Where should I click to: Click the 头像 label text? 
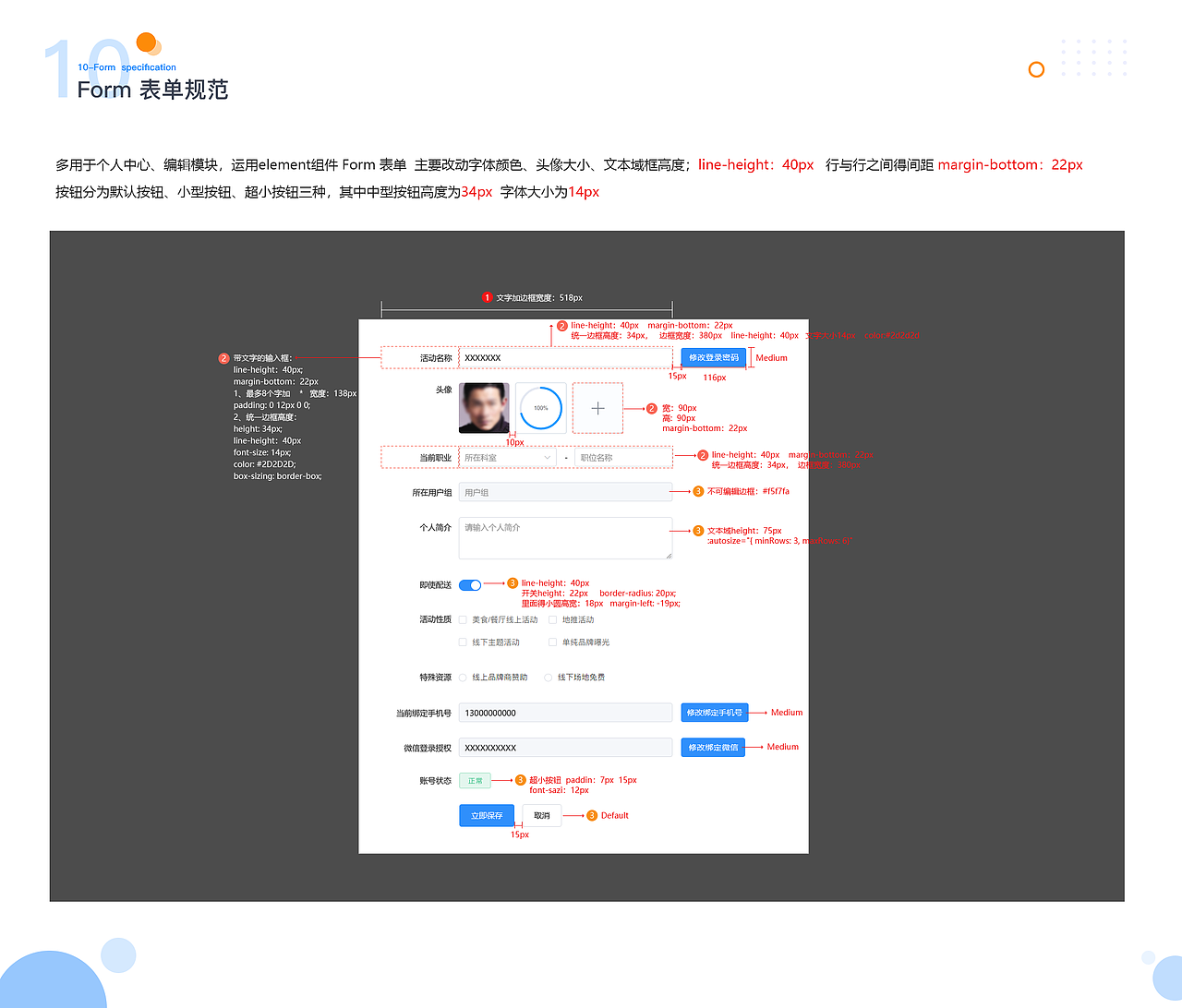444,390
